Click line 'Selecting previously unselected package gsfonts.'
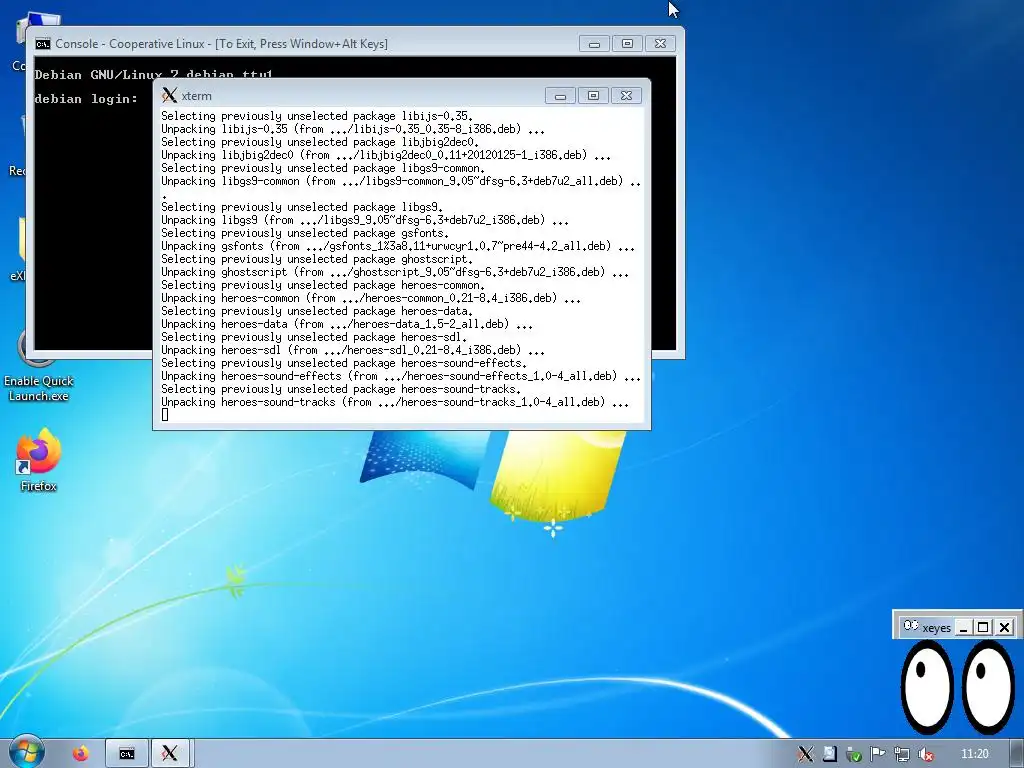This screenshot has height=768, width=1024. pyautogui.click(x=305, y=233)
